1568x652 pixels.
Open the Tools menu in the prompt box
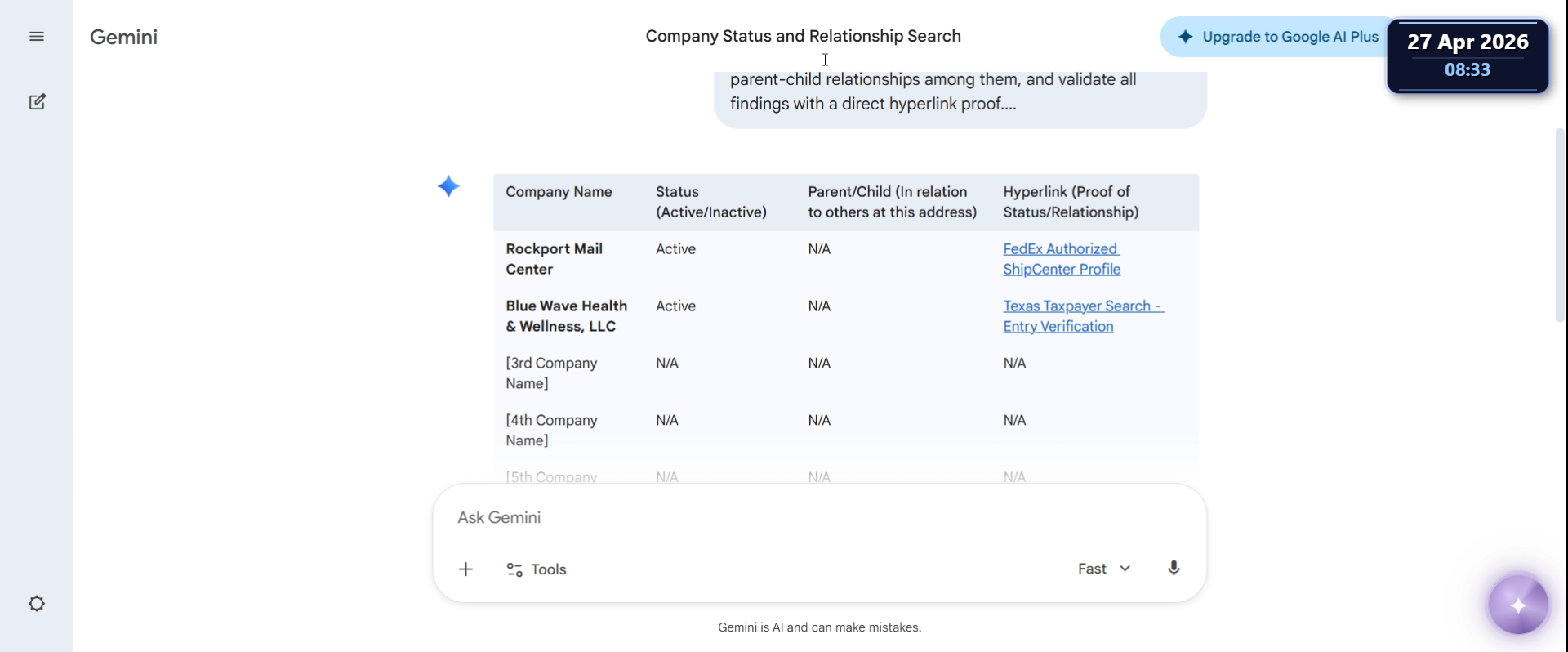pos(537,569)
